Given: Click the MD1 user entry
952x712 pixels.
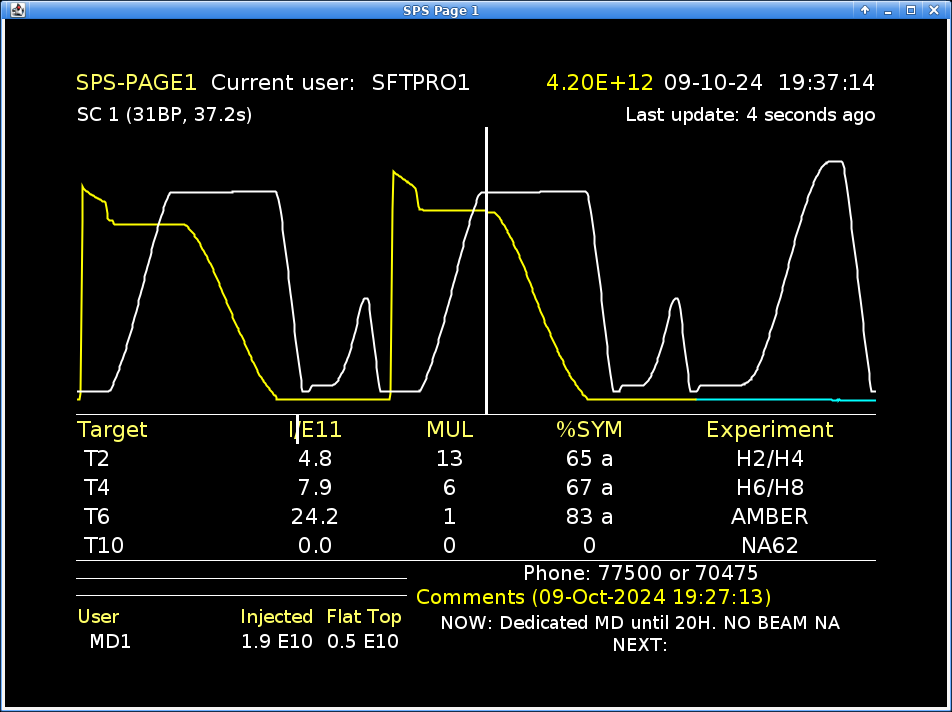Looking at the screenshot, I should (x=110, y=642).
